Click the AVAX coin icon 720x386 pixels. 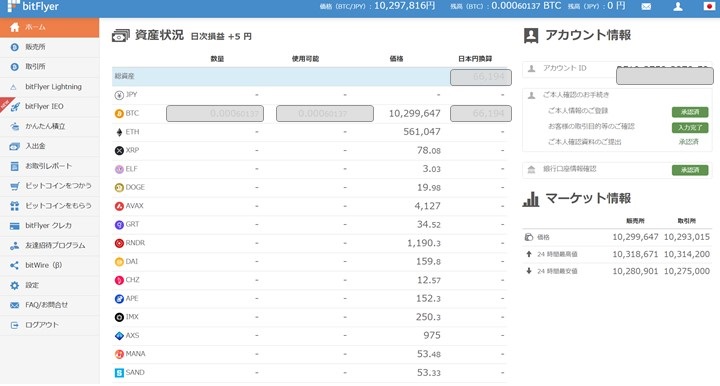(x=119, y=206)
